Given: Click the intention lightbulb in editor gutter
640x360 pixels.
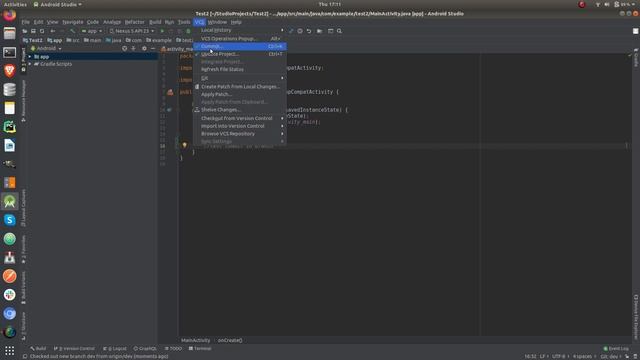Looking at the screenshot, I should [184, 145].
